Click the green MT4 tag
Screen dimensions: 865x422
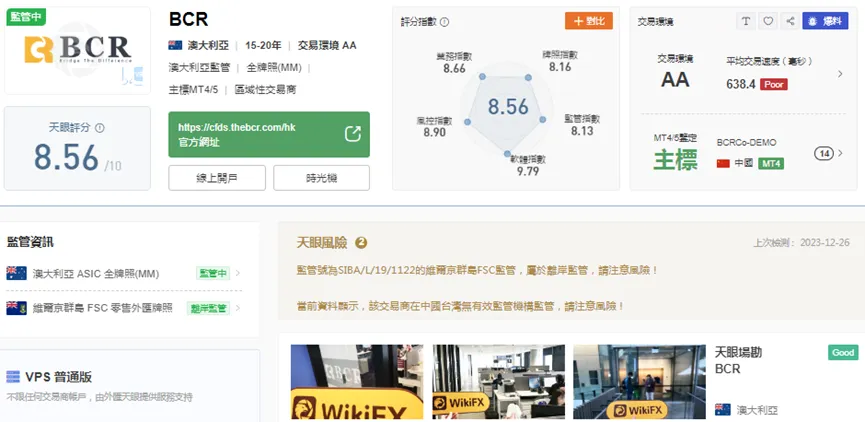pyautogui.click(x=771, y=164)
